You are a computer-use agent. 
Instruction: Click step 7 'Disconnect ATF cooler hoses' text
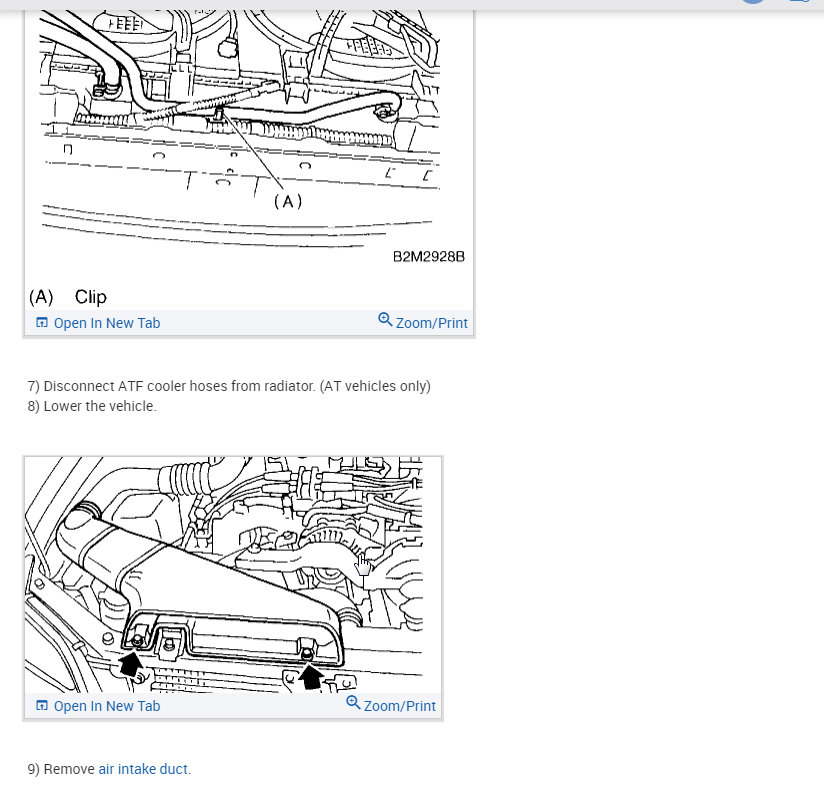point(229,386)
